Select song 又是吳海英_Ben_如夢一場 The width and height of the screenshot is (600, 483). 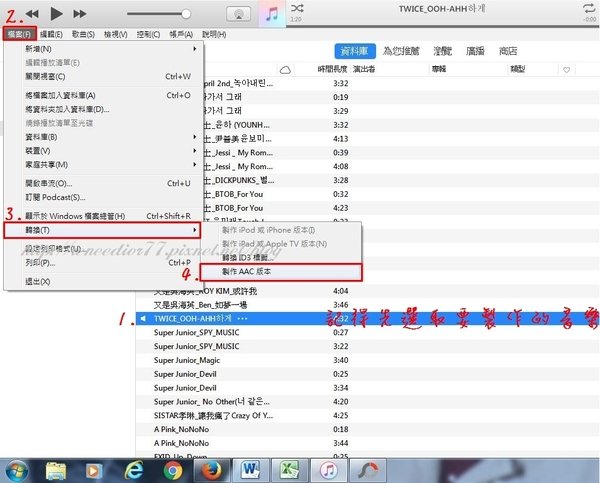(x=367, y=305)
